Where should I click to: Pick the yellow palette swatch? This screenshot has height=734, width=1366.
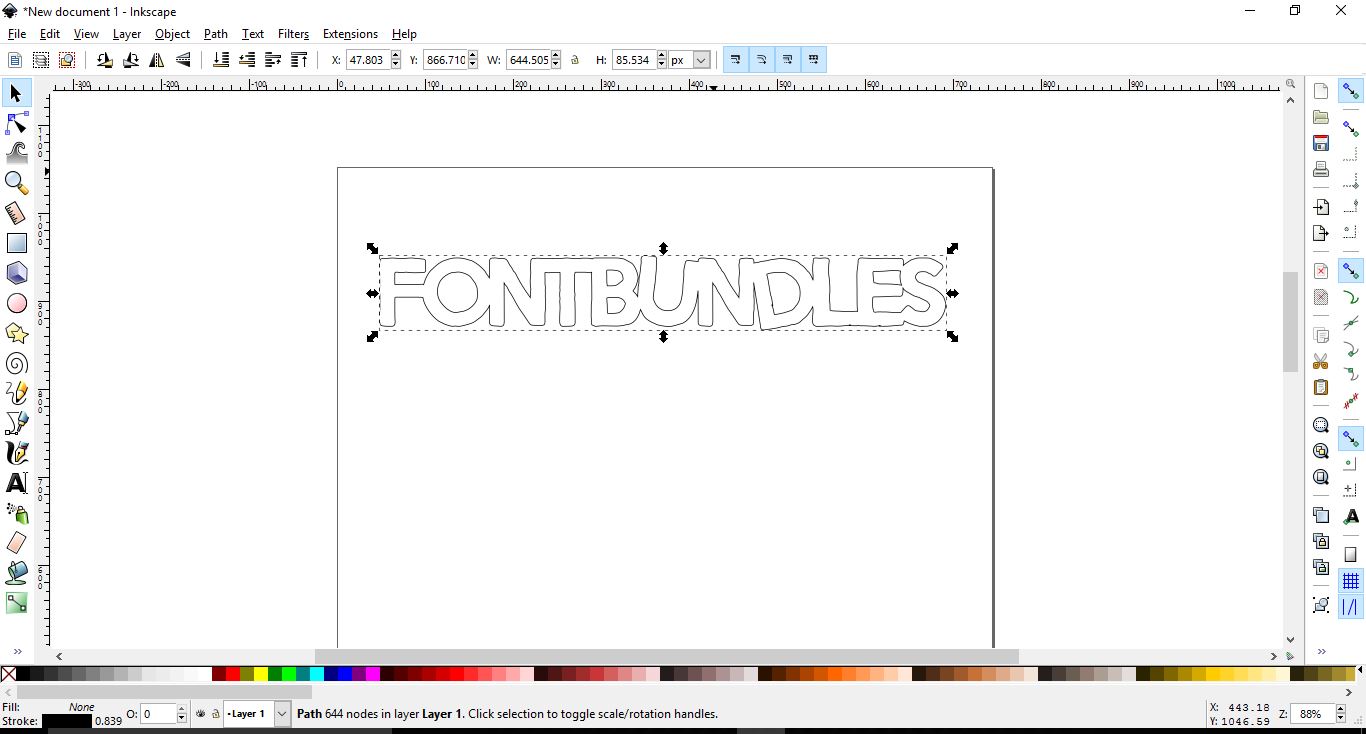click(260, 674)
